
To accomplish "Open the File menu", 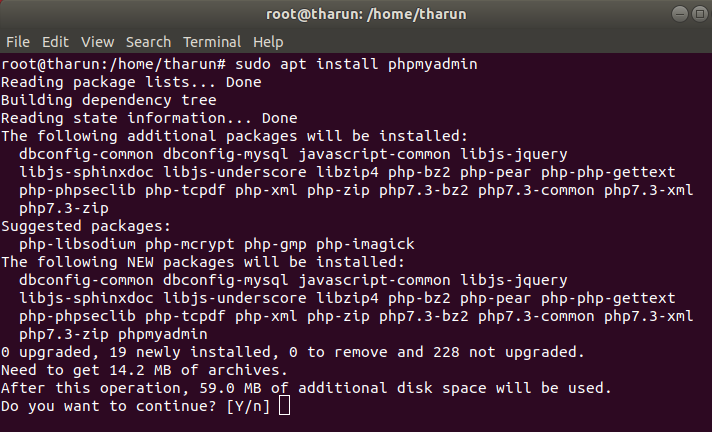I will (18, 42).
